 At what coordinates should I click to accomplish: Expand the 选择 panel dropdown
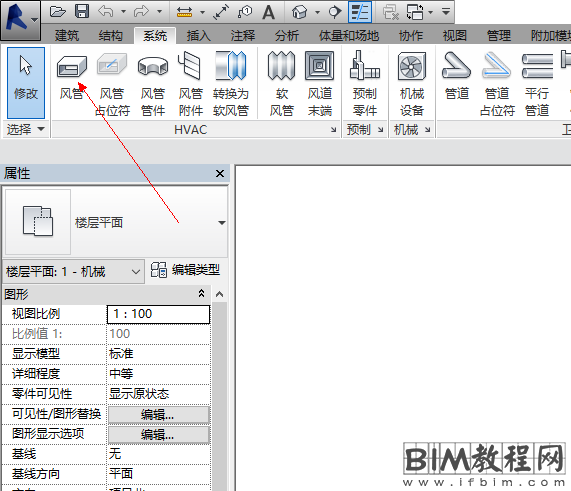tap(25, 129)
